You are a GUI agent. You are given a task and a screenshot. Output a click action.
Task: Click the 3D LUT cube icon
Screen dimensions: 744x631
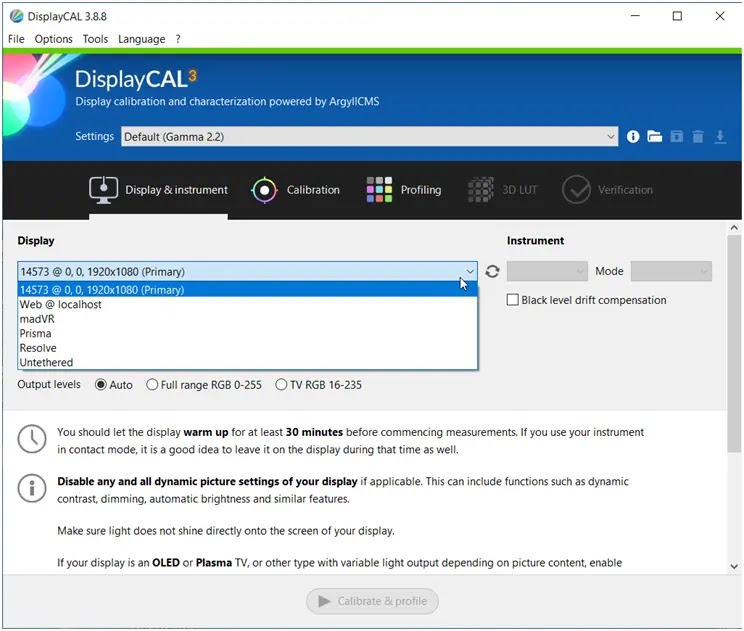[x=481, y=190]
